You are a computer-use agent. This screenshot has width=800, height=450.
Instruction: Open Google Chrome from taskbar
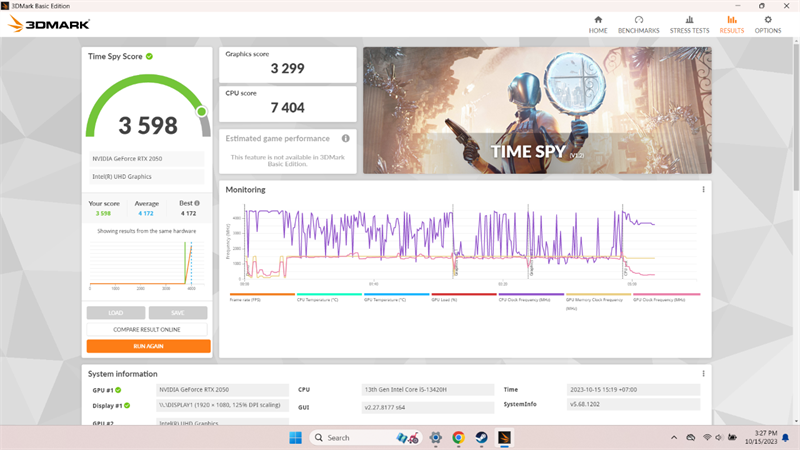458,438
